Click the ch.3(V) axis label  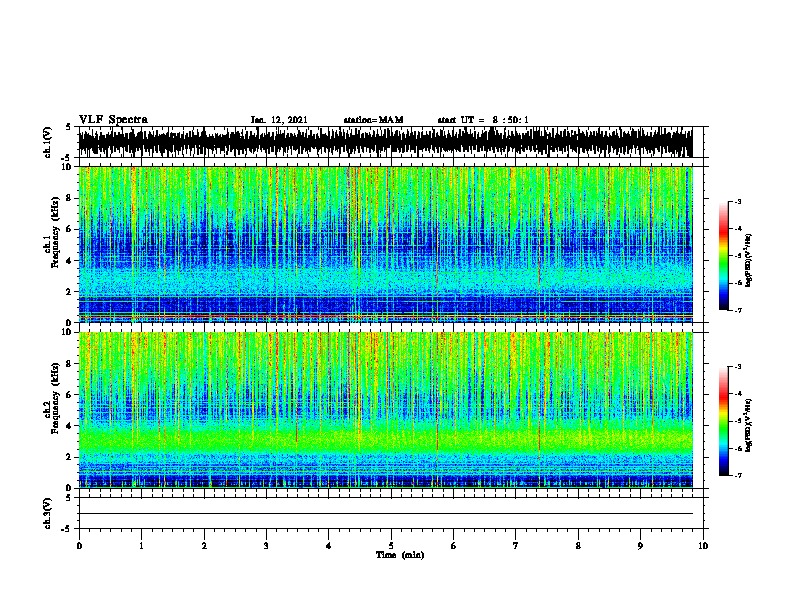pyautogui.click(x=47, y=513)
